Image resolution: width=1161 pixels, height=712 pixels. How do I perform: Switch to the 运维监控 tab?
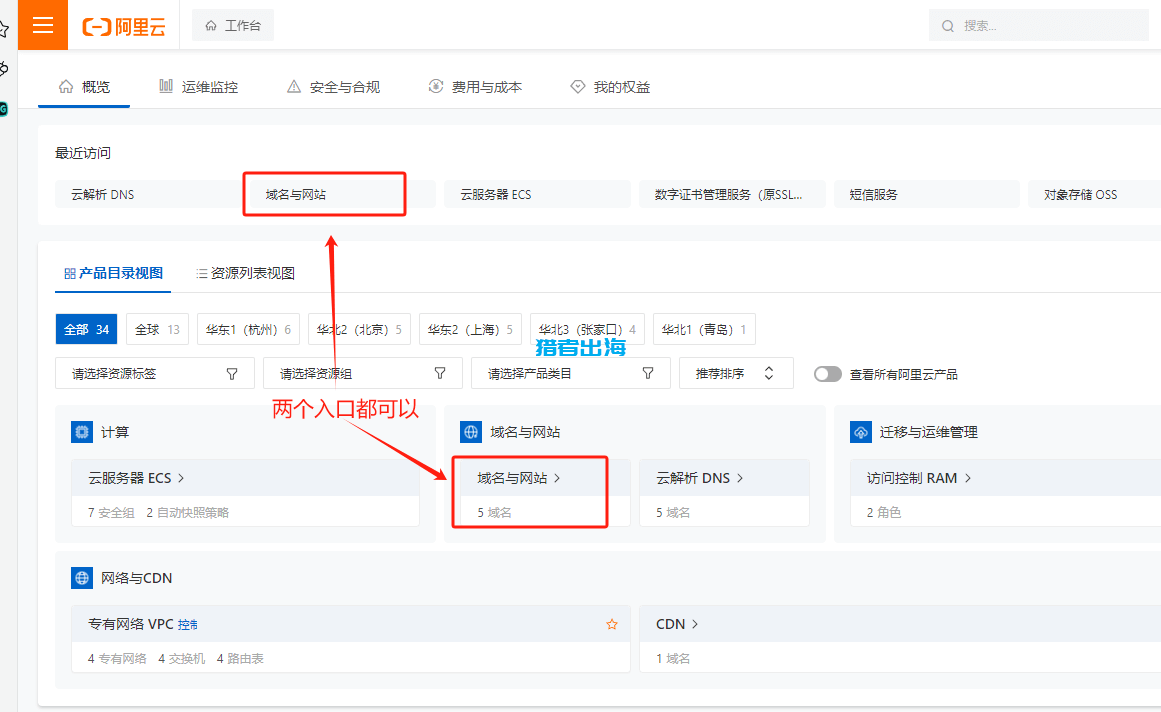point(198,87)
